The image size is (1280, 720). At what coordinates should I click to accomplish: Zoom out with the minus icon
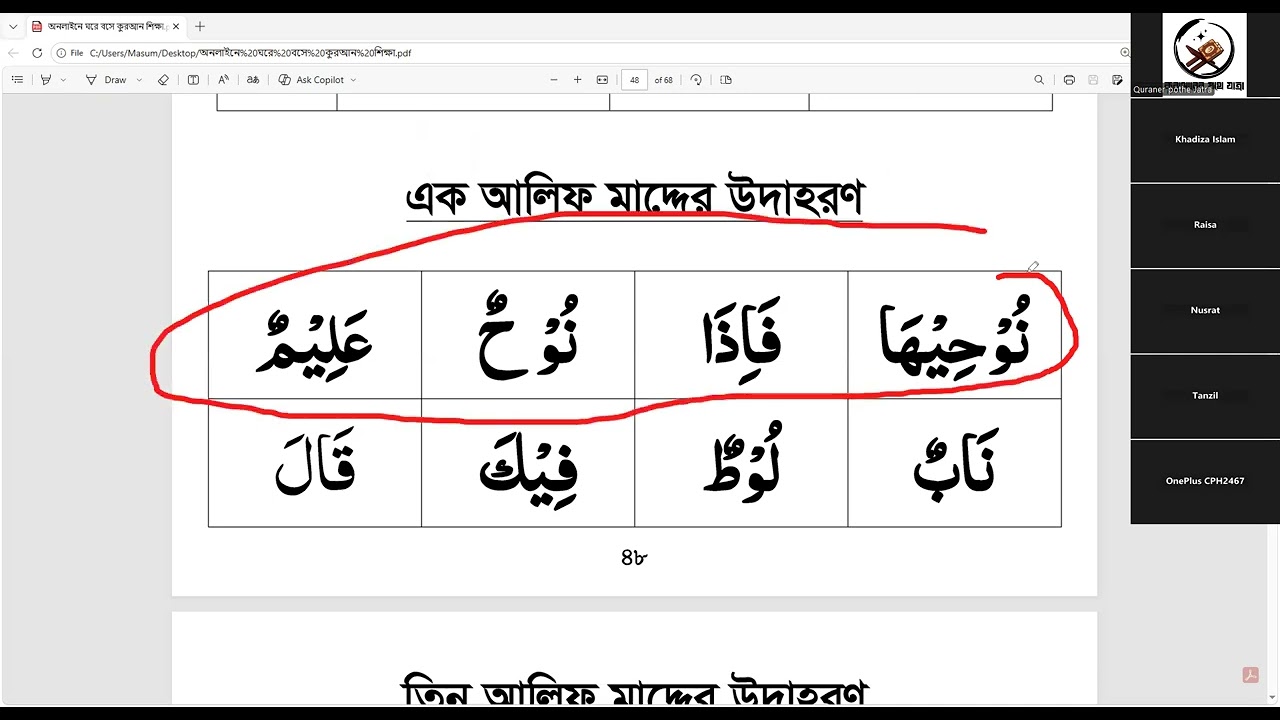coord(554,80)
